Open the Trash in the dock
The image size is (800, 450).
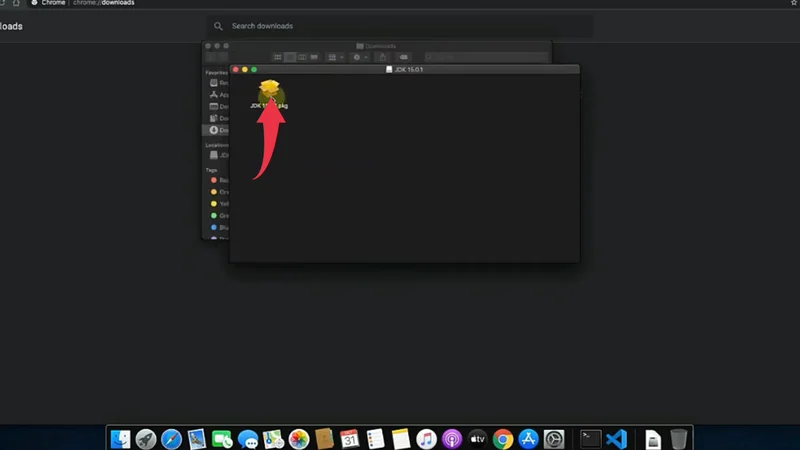(679, 439)
